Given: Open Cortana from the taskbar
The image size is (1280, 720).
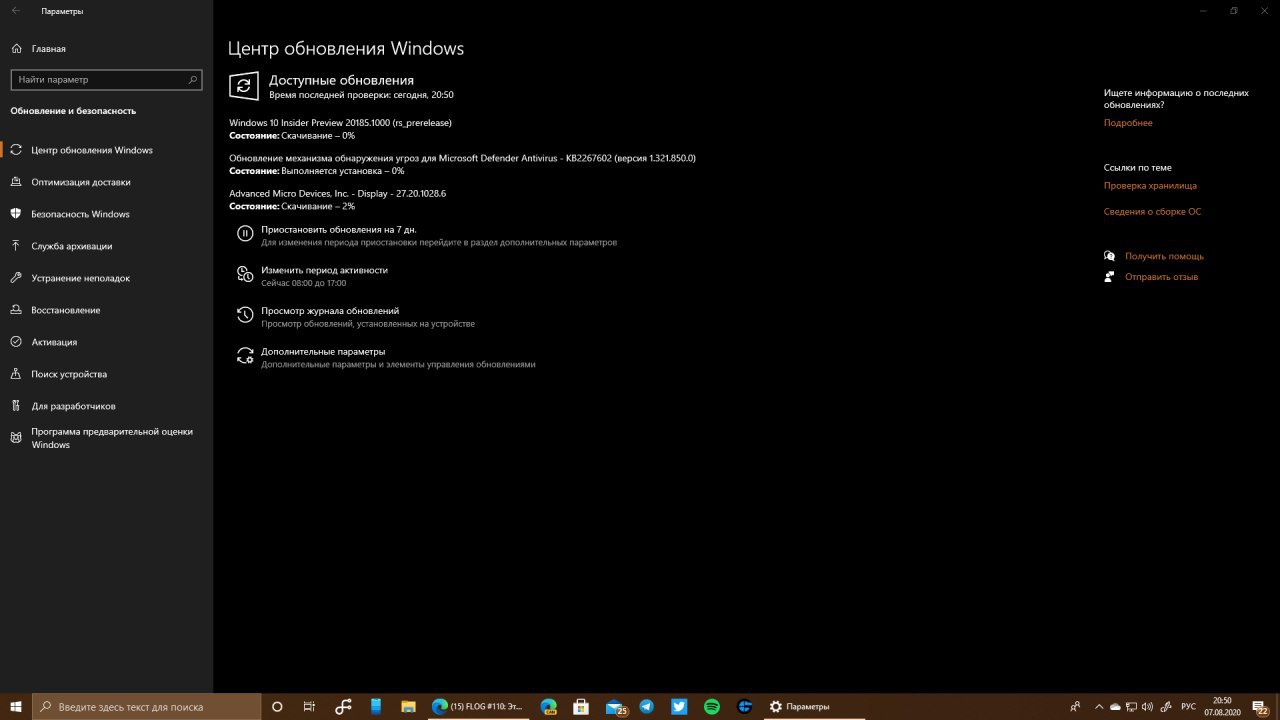Looking at the screenshot, I should click(277, 706).
